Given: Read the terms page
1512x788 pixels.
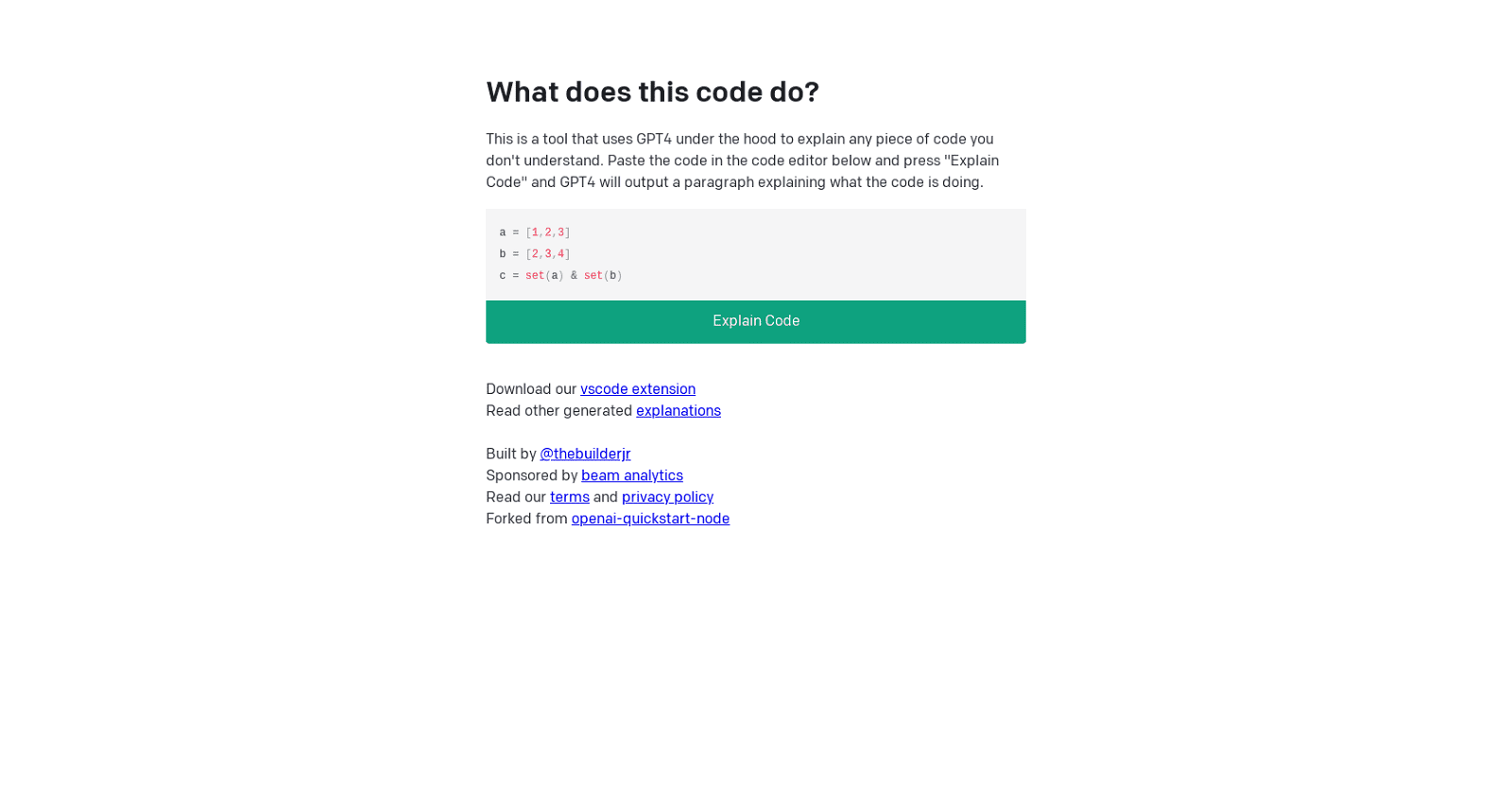Looking at the screenshot, I should [569, 496].
